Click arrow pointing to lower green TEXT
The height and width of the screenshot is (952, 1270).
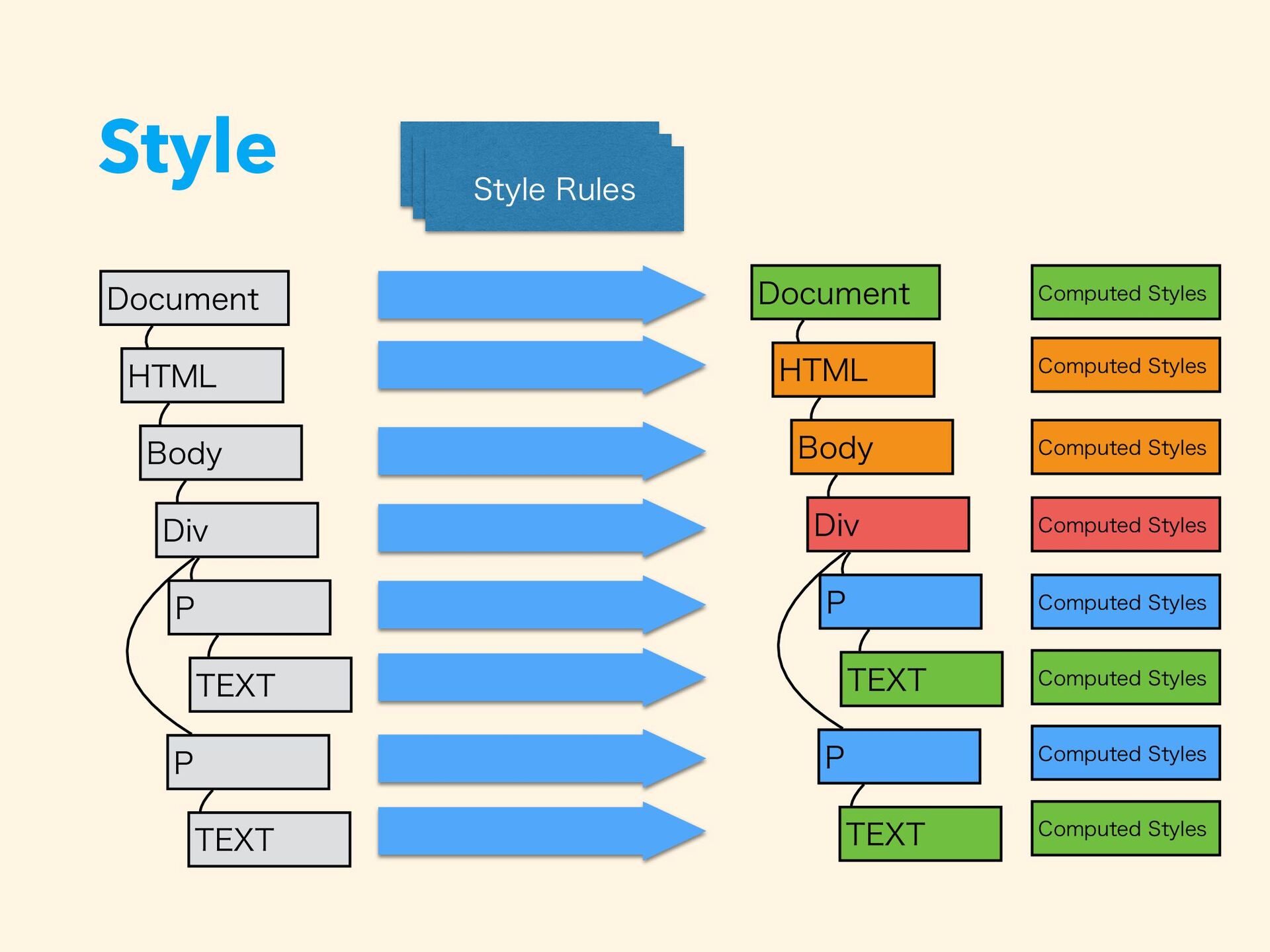pos(541,831)
